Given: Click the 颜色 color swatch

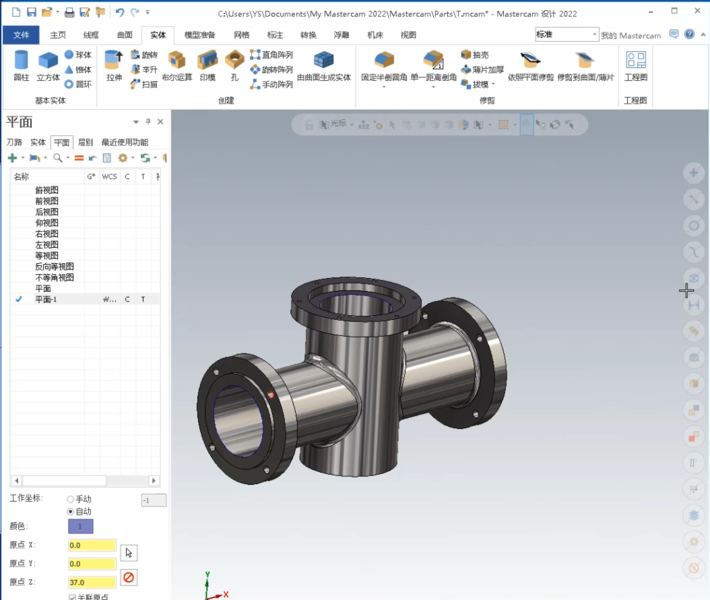Looking at the screenshot, I should click(x=81, y=526).
